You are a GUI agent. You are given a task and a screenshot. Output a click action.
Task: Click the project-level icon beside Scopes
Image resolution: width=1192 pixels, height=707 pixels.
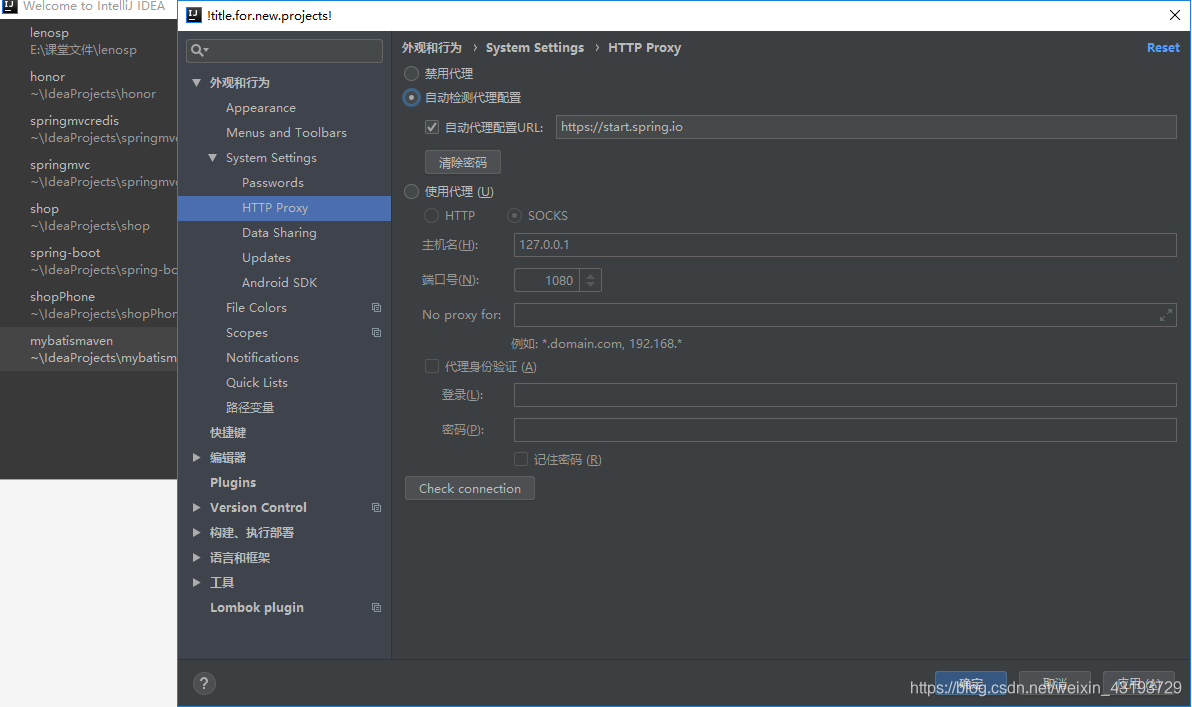coord(376,333)
